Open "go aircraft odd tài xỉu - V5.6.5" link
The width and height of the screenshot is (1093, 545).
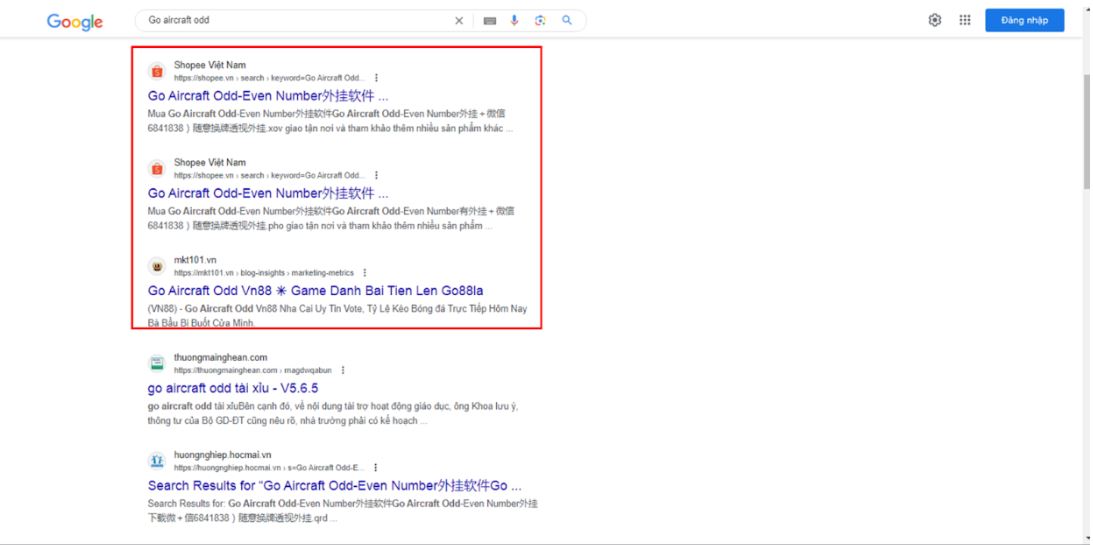click(x=233, y=388)
